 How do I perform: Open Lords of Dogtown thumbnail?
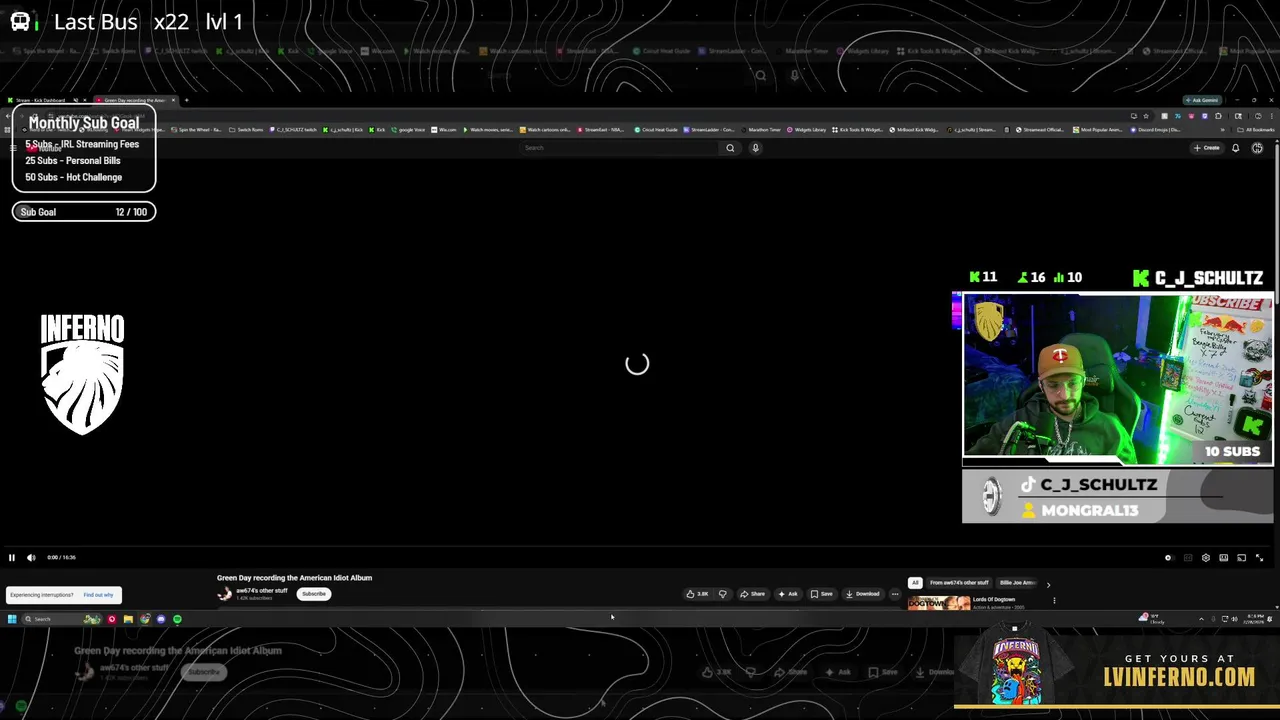[x=939, y=603]
